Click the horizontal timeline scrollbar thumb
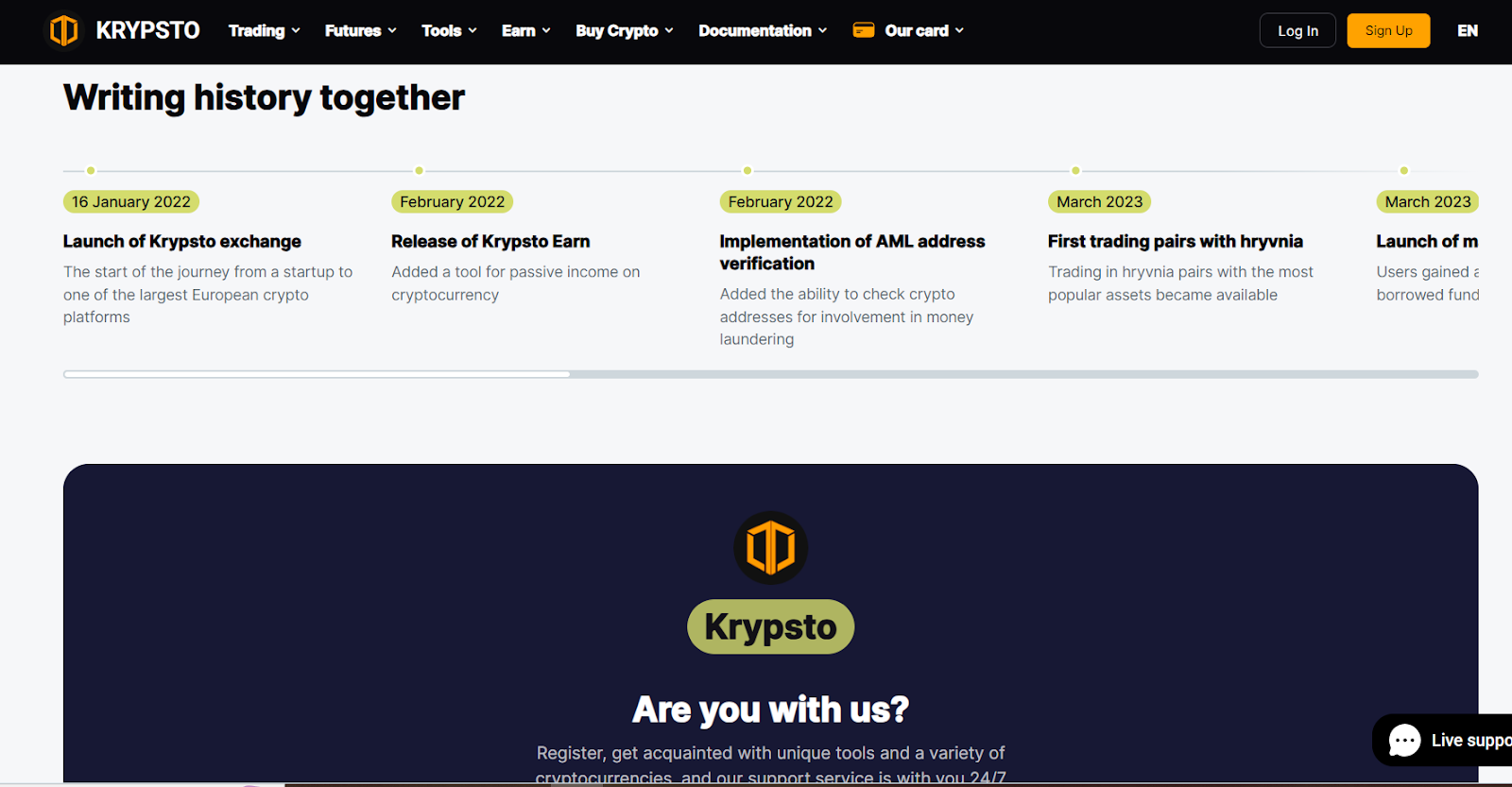The height and width of the screenshot is (787, 1512). tap(317, 374)
